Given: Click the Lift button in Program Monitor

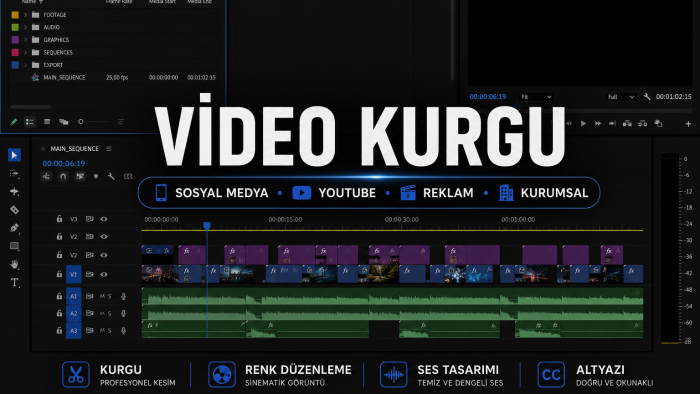Looking at the screenshot, I should point(627,124).
